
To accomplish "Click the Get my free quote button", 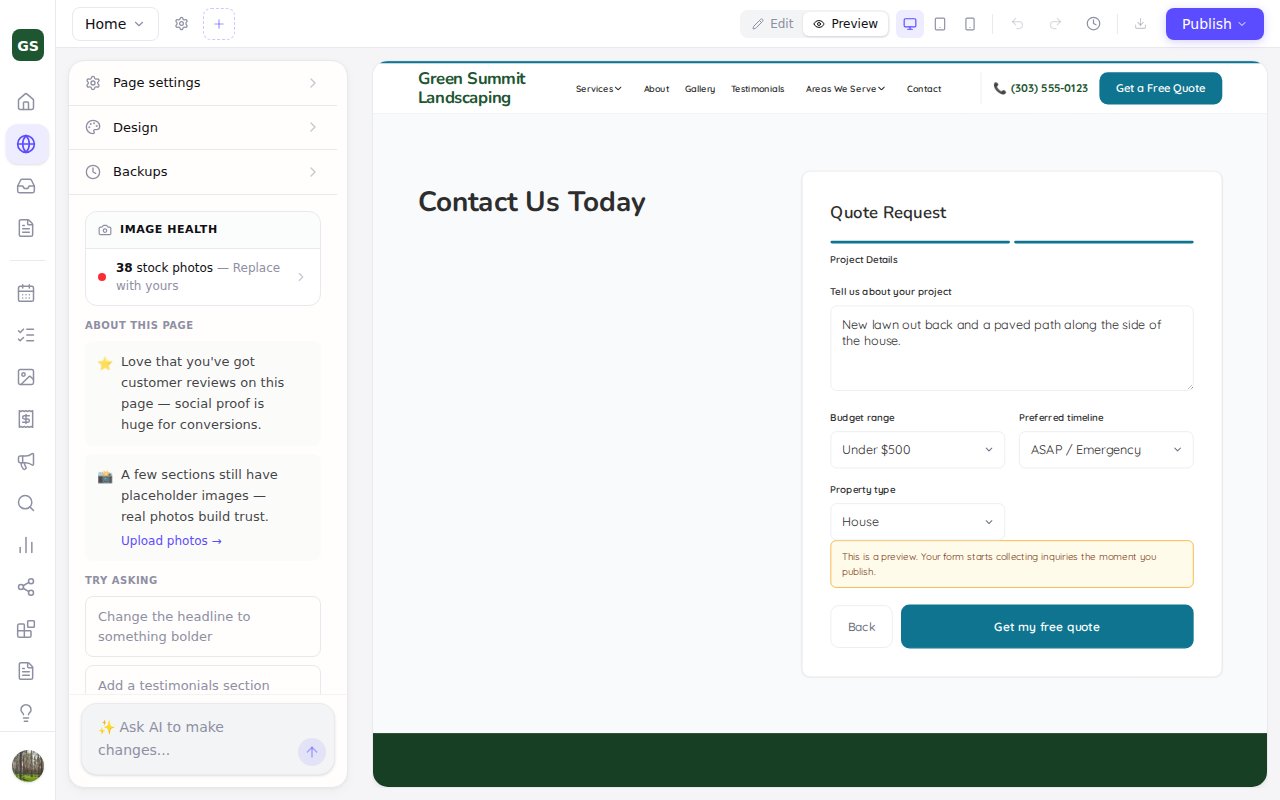I will point(1047,627).
